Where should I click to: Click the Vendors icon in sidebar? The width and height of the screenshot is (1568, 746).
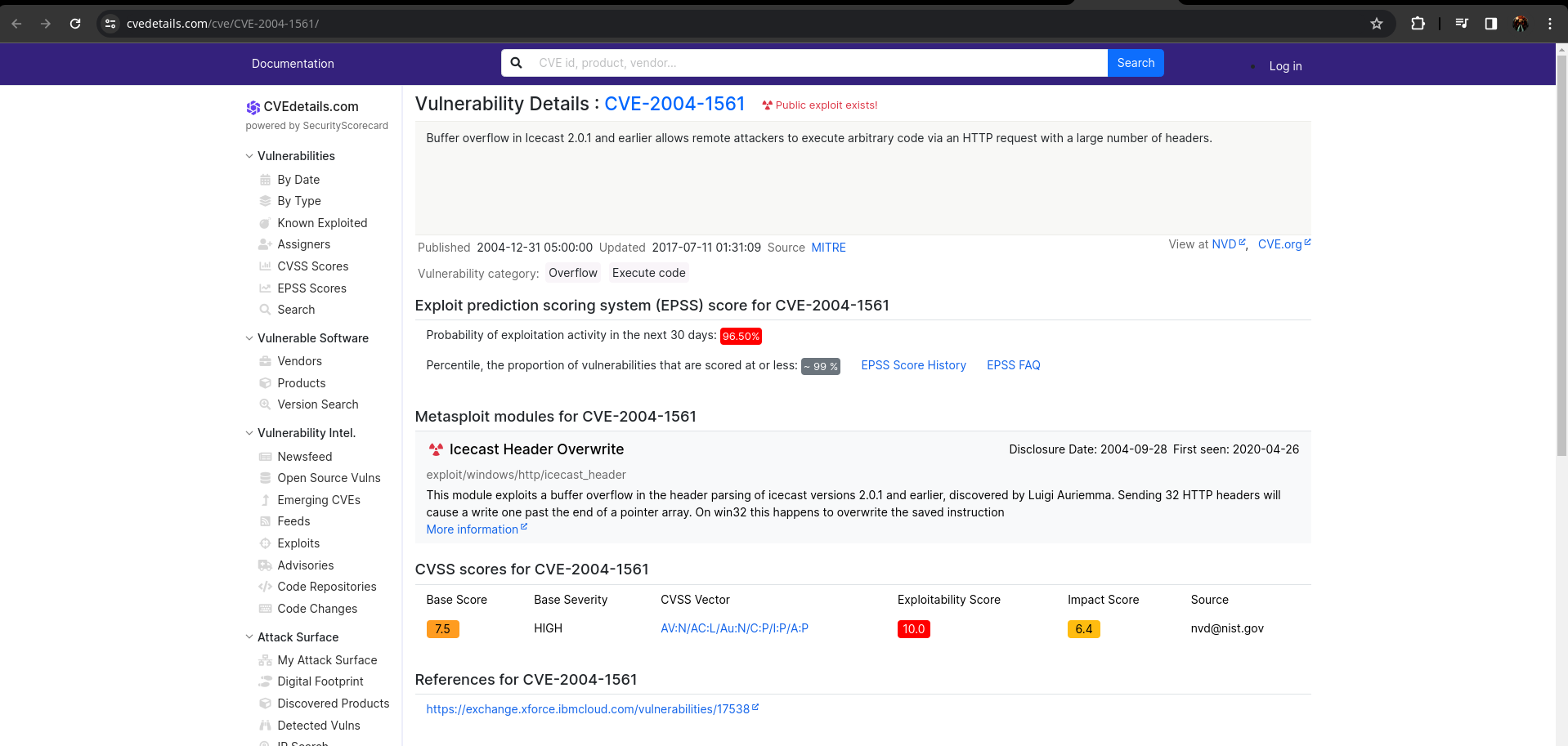click(x=265, y=361)
